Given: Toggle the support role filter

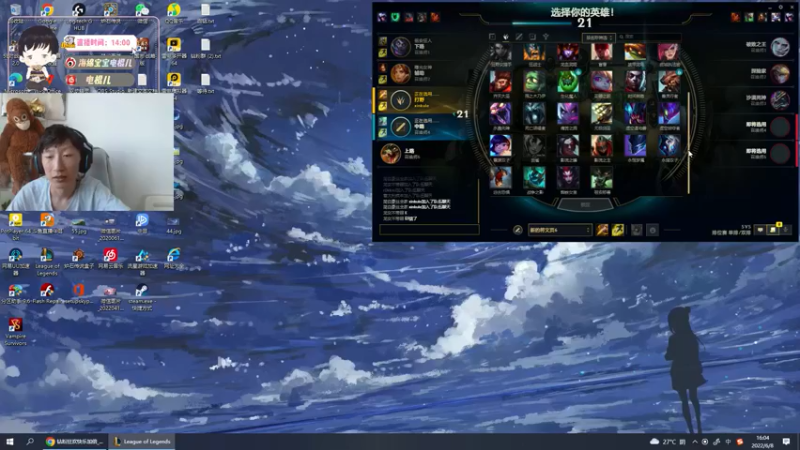Looking at the screenshot, I should 545,37.
